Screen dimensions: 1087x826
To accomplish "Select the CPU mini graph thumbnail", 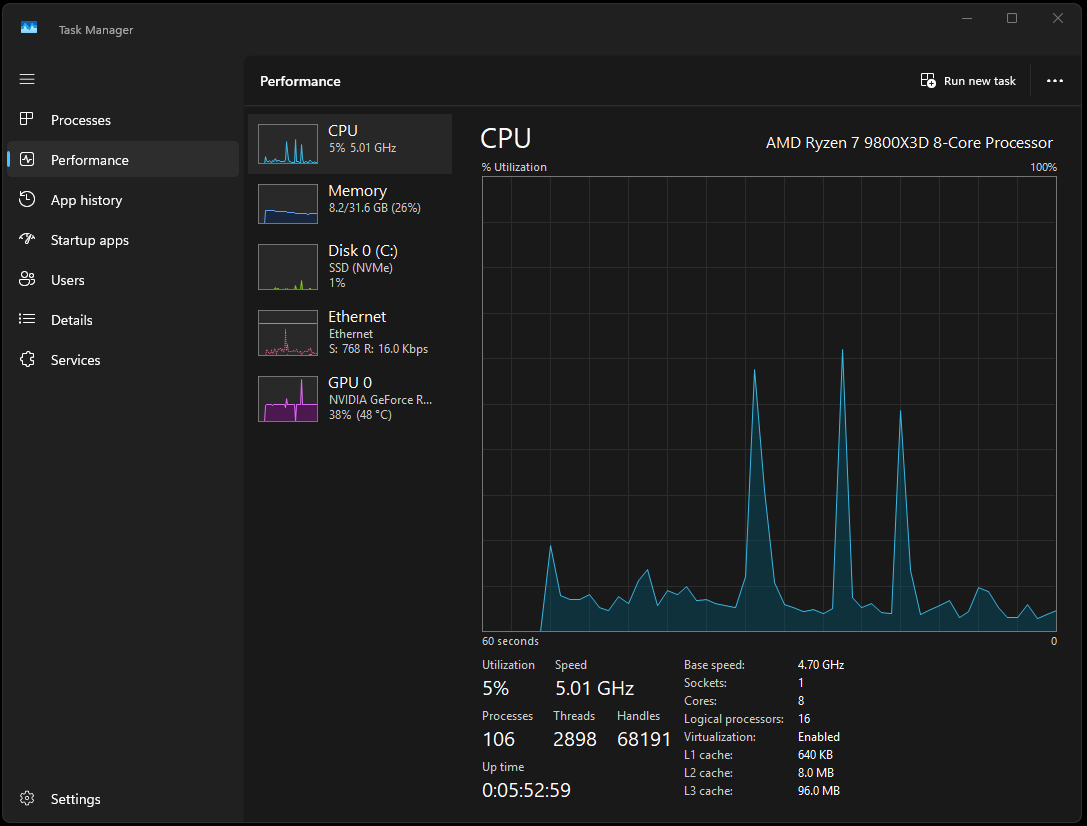I will click(288, 144).
